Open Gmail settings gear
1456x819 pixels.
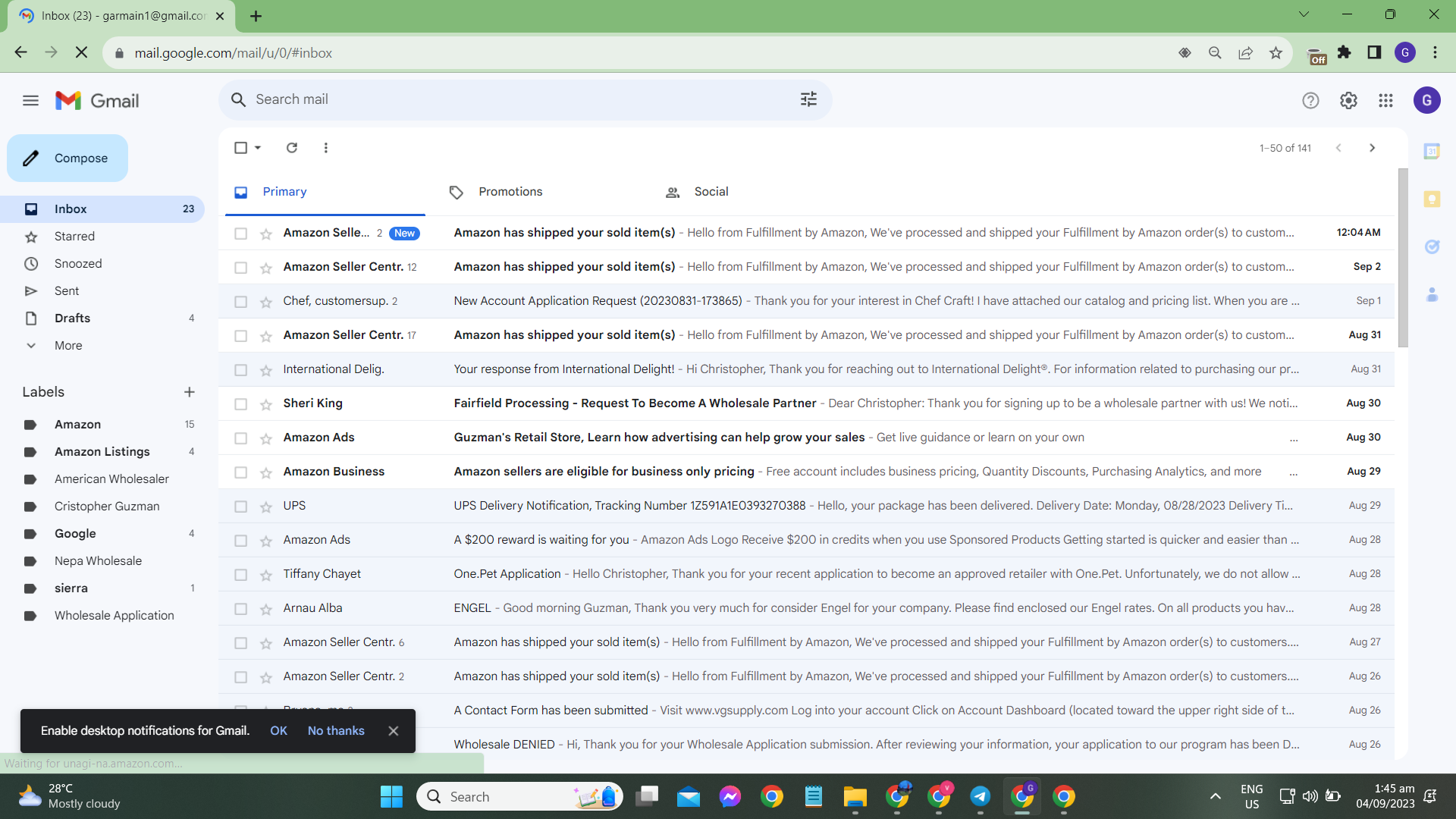point(1348,100)
